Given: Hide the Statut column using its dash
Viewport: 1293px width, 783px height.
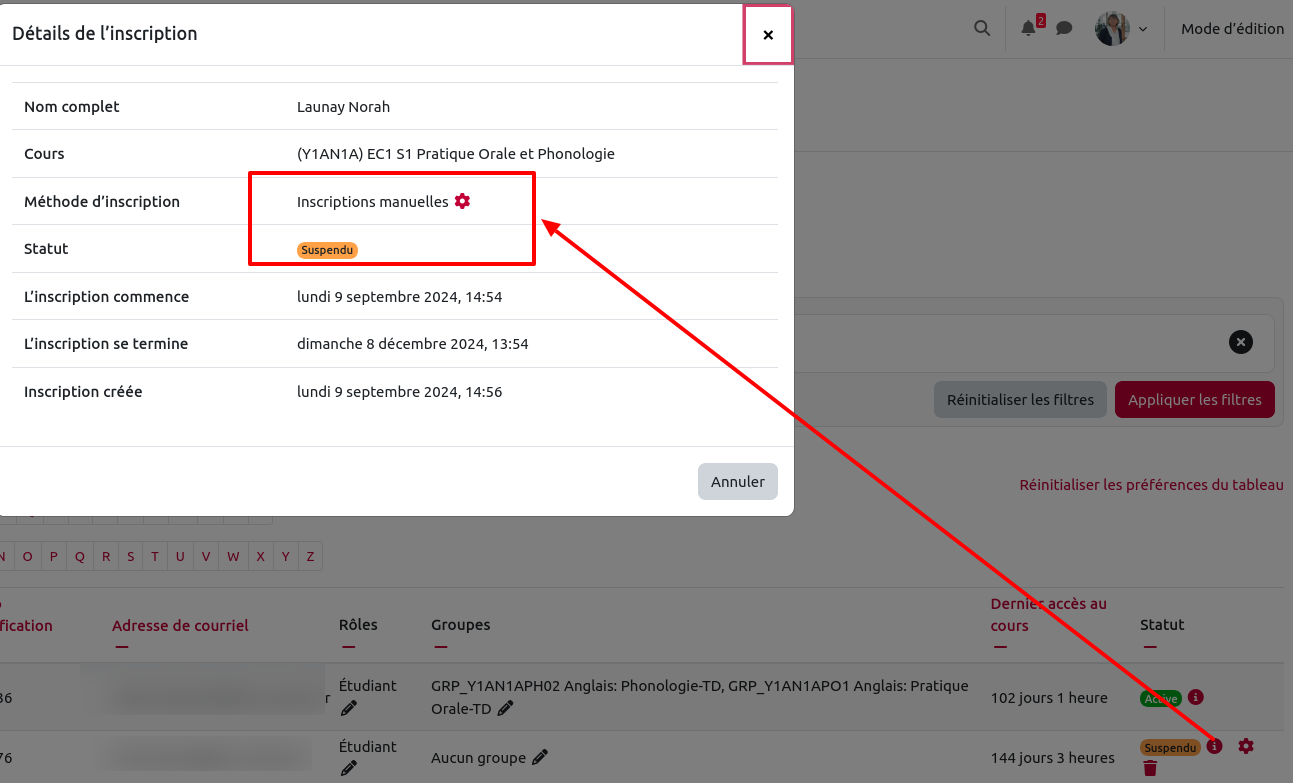Looking at the screenshot, I should [1149, 647].
